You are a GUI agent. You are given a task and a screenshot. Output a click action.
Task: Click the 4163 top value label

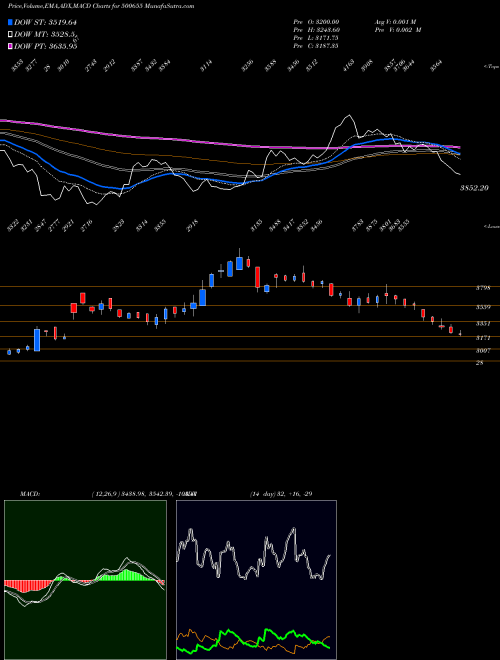tap(348, 67)
